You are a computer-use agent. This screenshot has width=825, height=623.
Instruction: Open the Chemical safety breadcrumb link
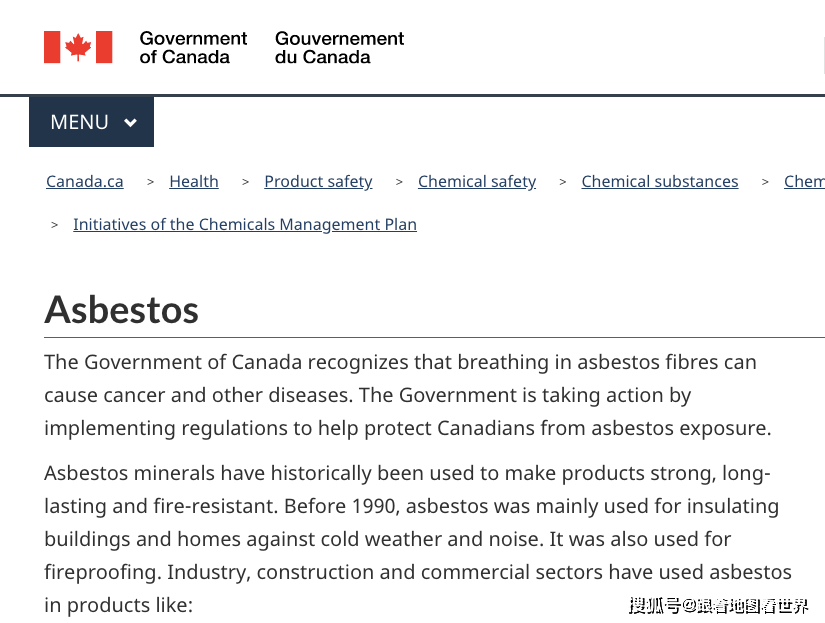tap(477, 181)
